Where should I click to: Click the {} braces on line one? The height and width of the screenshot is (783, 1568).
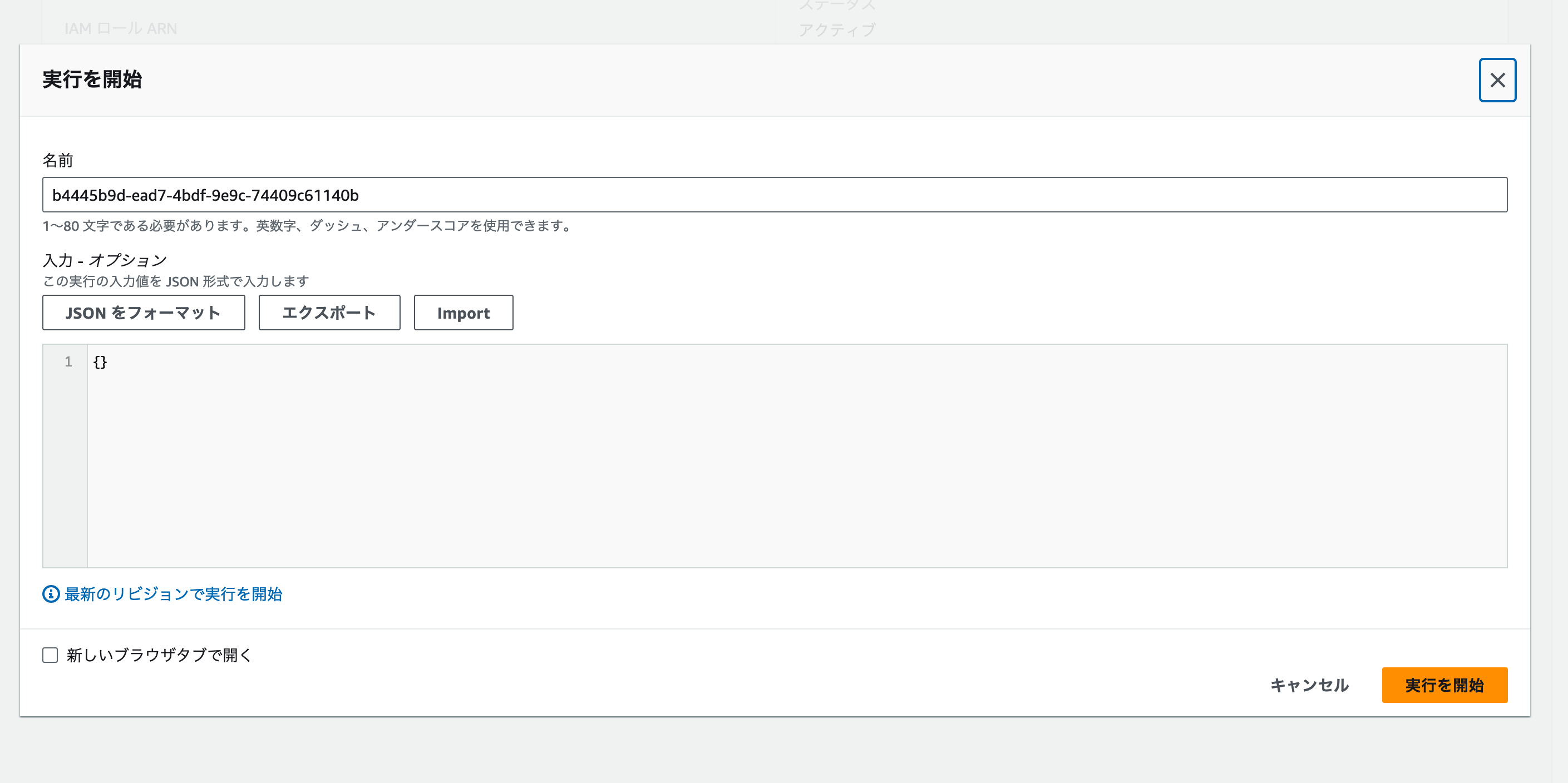coord(101,362)
